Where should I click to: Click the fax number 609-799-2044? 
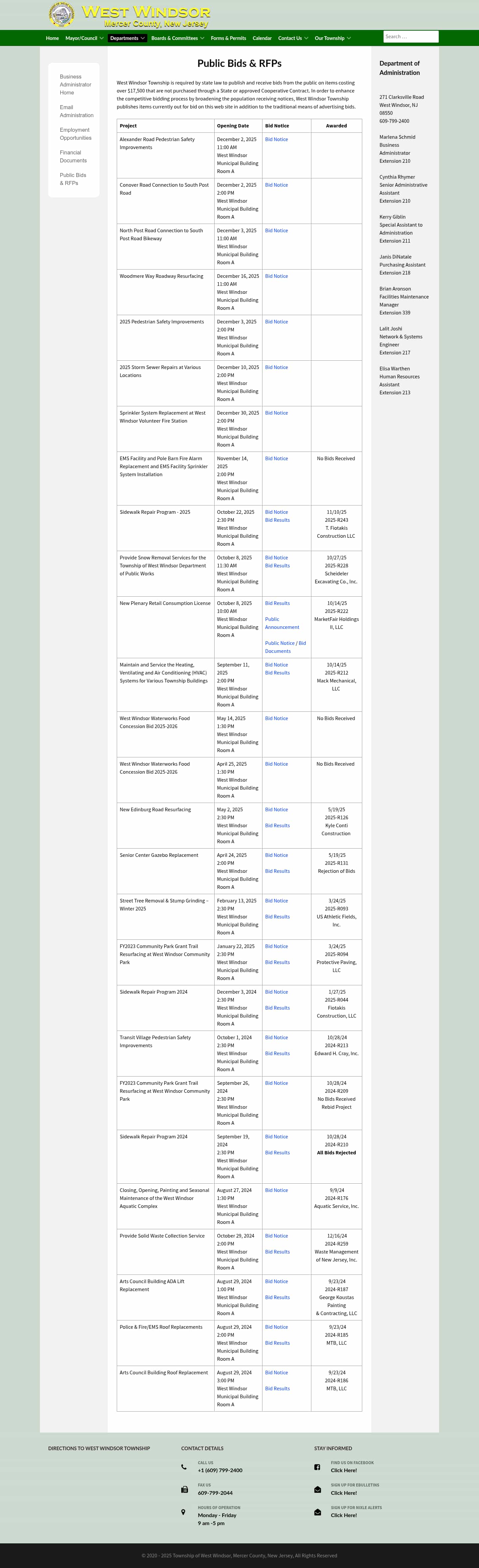click(x=215, y=1493)
